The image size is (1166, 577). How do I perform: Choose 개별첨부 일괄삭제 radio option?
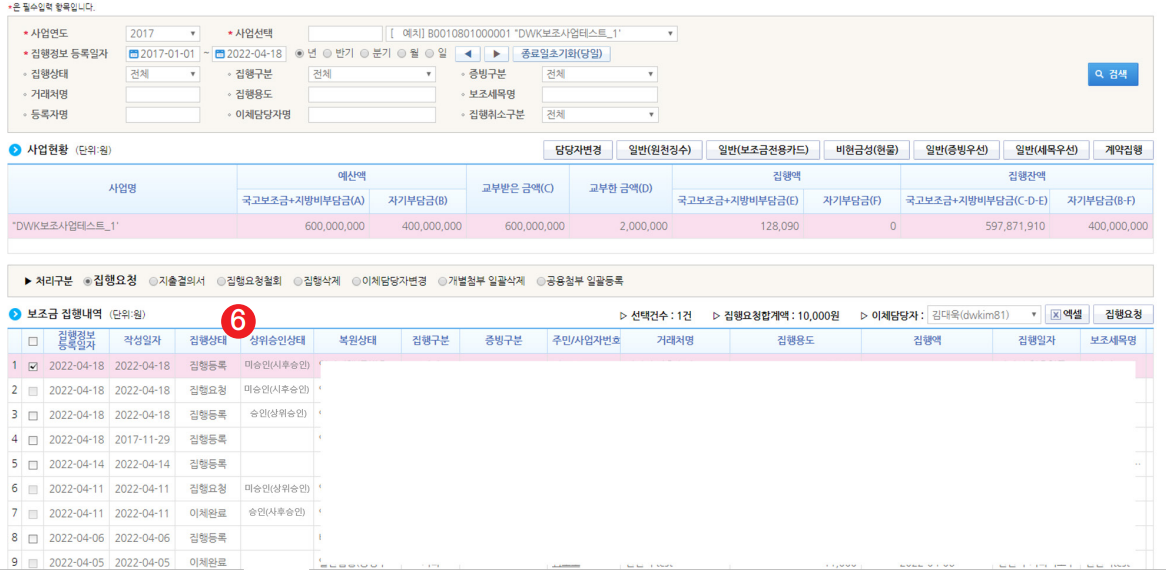coord(442,282)
